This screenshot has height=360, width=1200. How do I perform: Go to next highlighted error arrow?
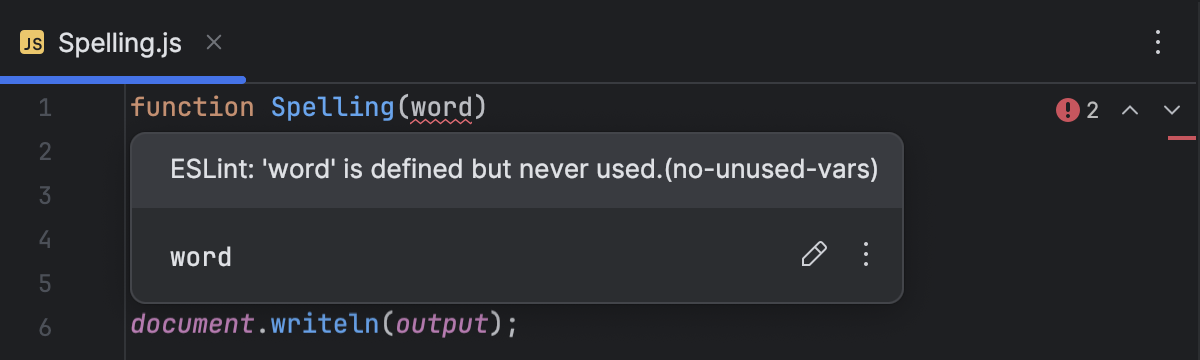point(1172,110)
